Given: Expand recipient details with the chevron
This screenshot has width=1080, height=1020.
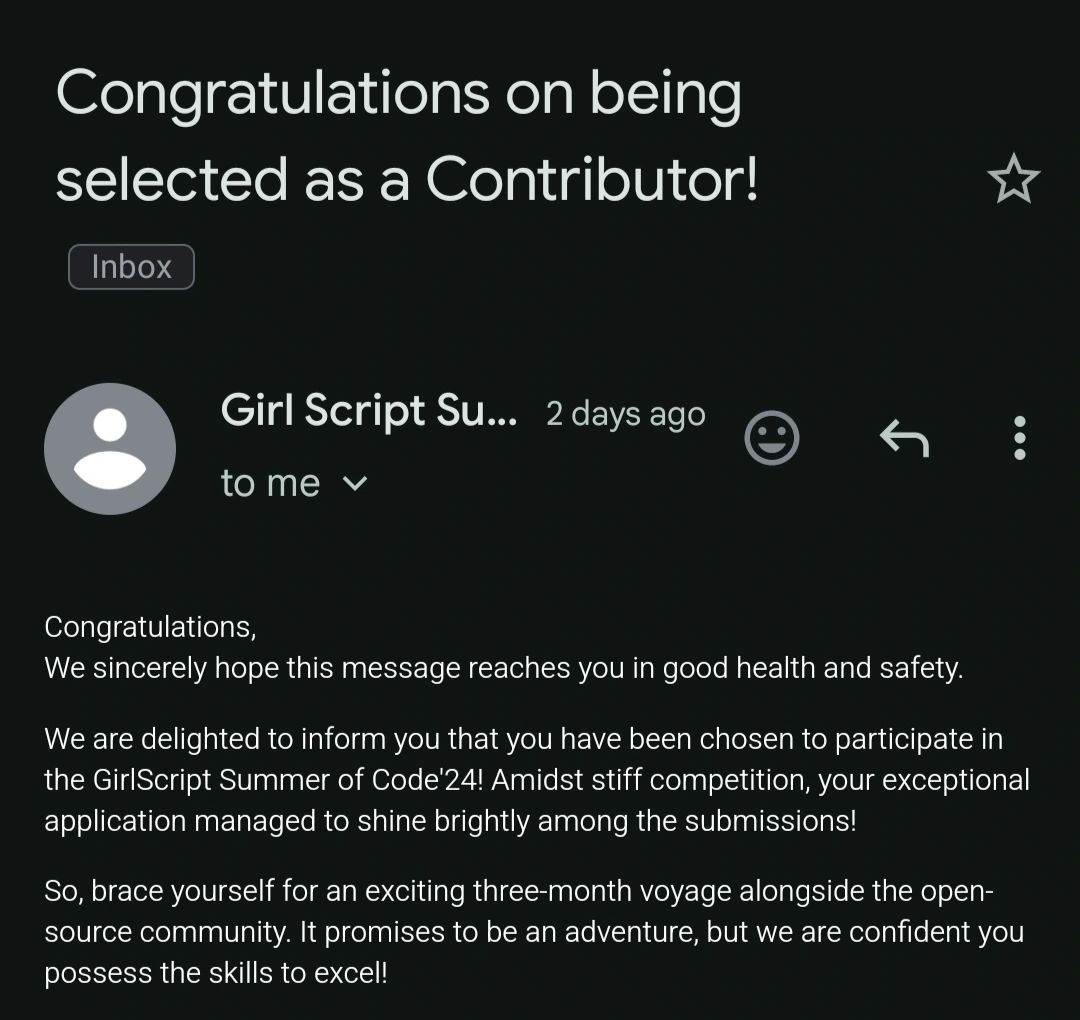Looking at the screenshot, I should (355, 484).
